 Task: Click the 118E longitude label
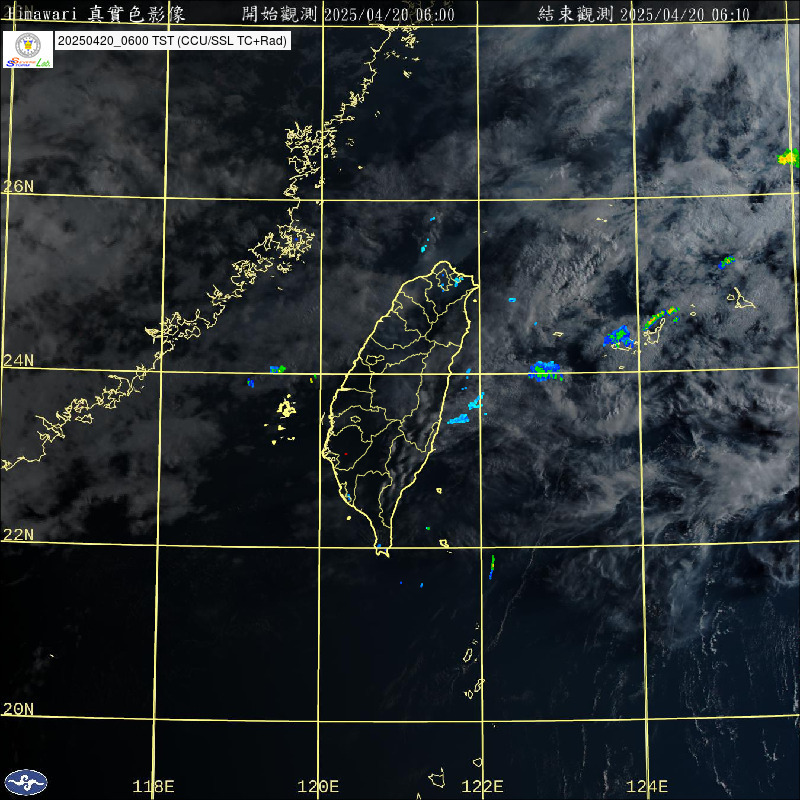[153, 786]
